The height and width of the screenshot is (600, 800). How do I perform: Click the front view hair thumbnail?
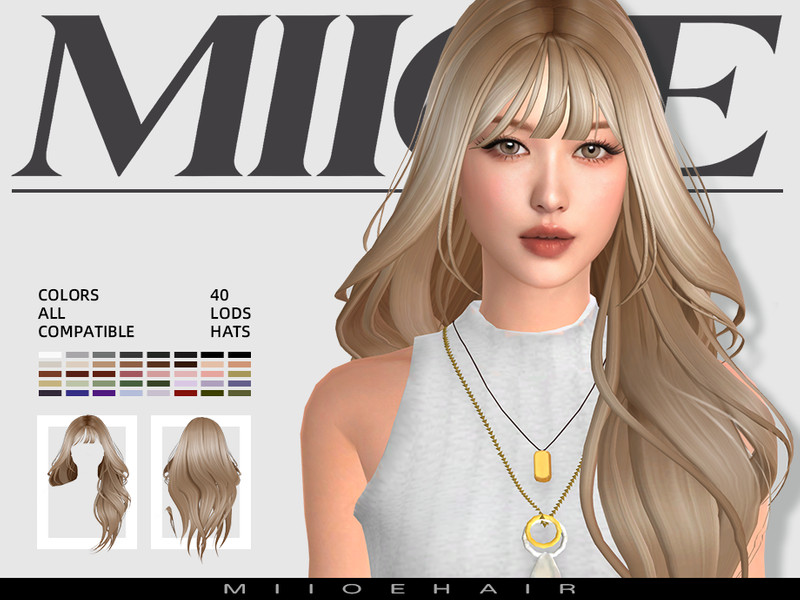[86, 482]
